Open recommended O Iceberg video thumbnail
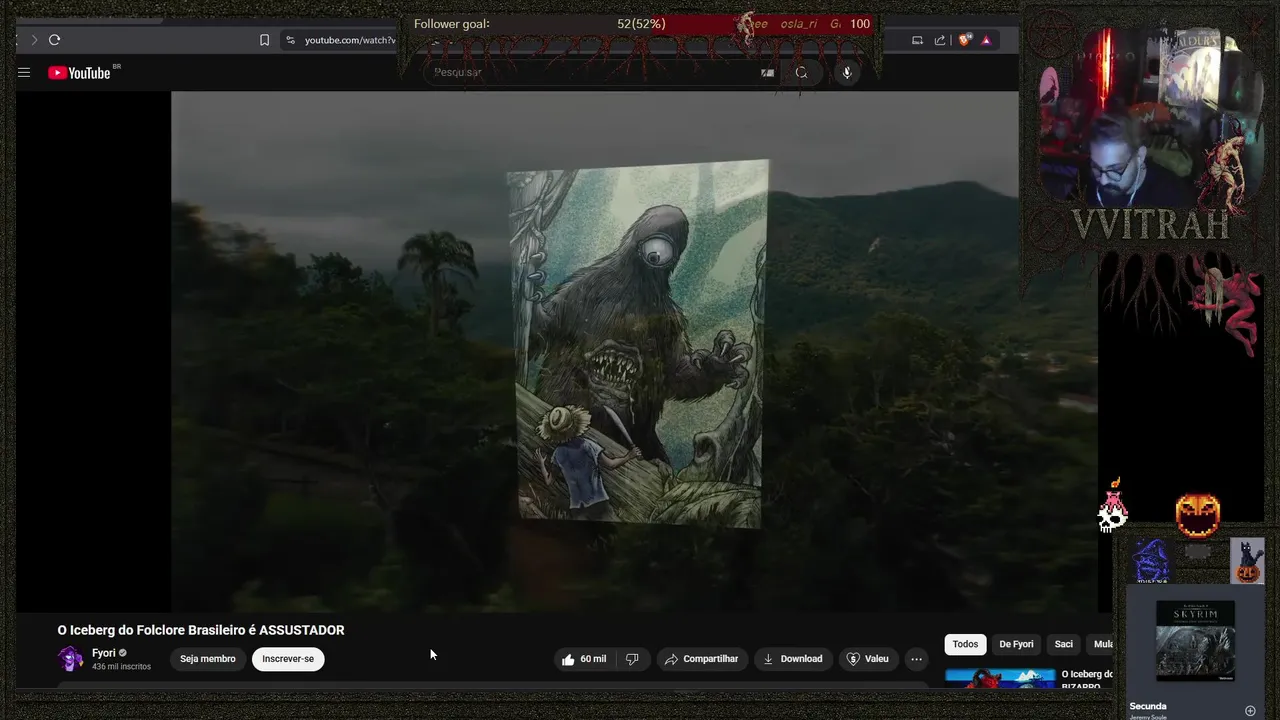This screenshot has width=1280, height=720. tap(1000, 678)
